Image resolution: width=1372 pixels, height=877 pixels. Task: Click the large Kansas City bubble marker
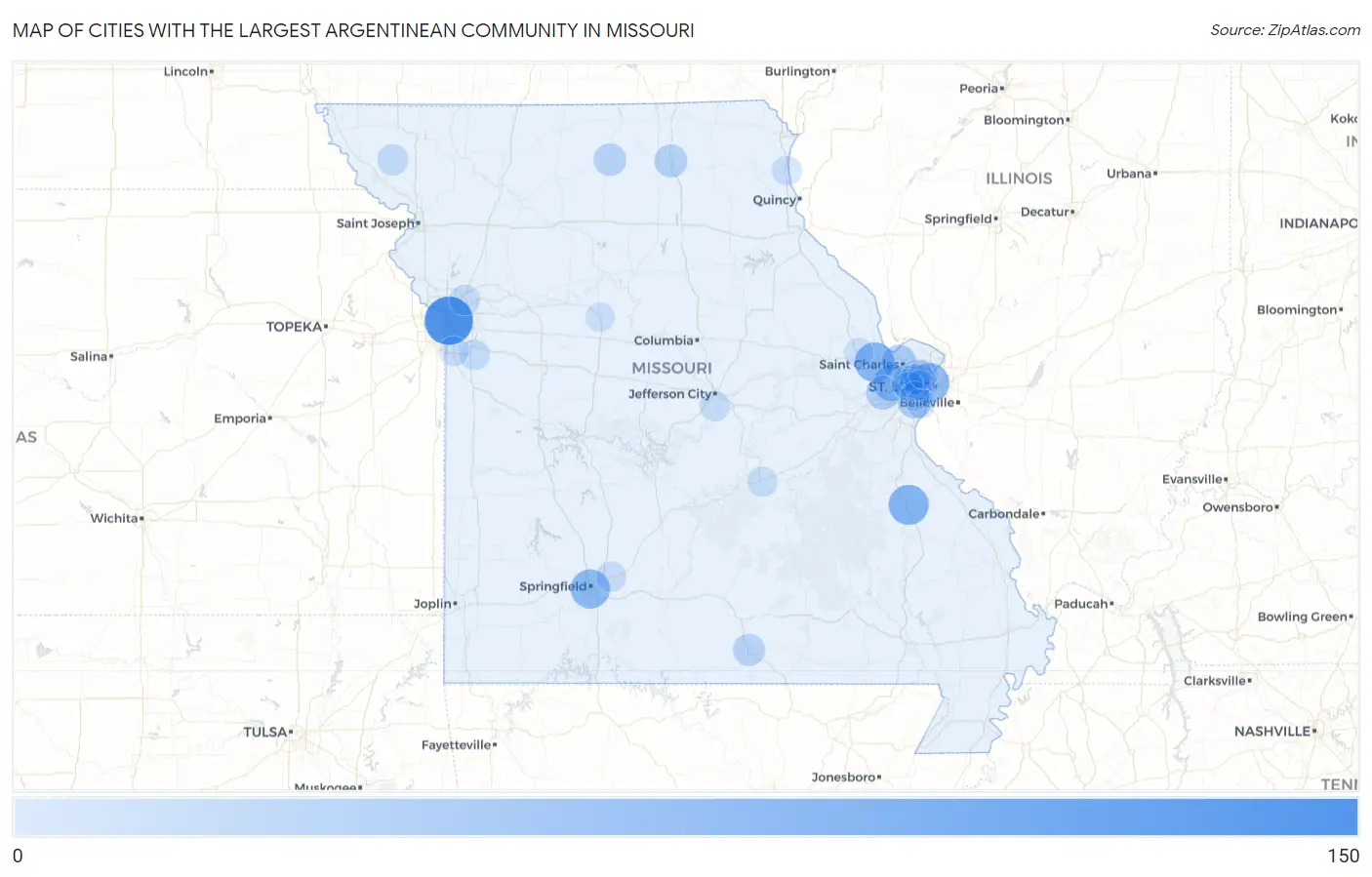pos(449,320)
